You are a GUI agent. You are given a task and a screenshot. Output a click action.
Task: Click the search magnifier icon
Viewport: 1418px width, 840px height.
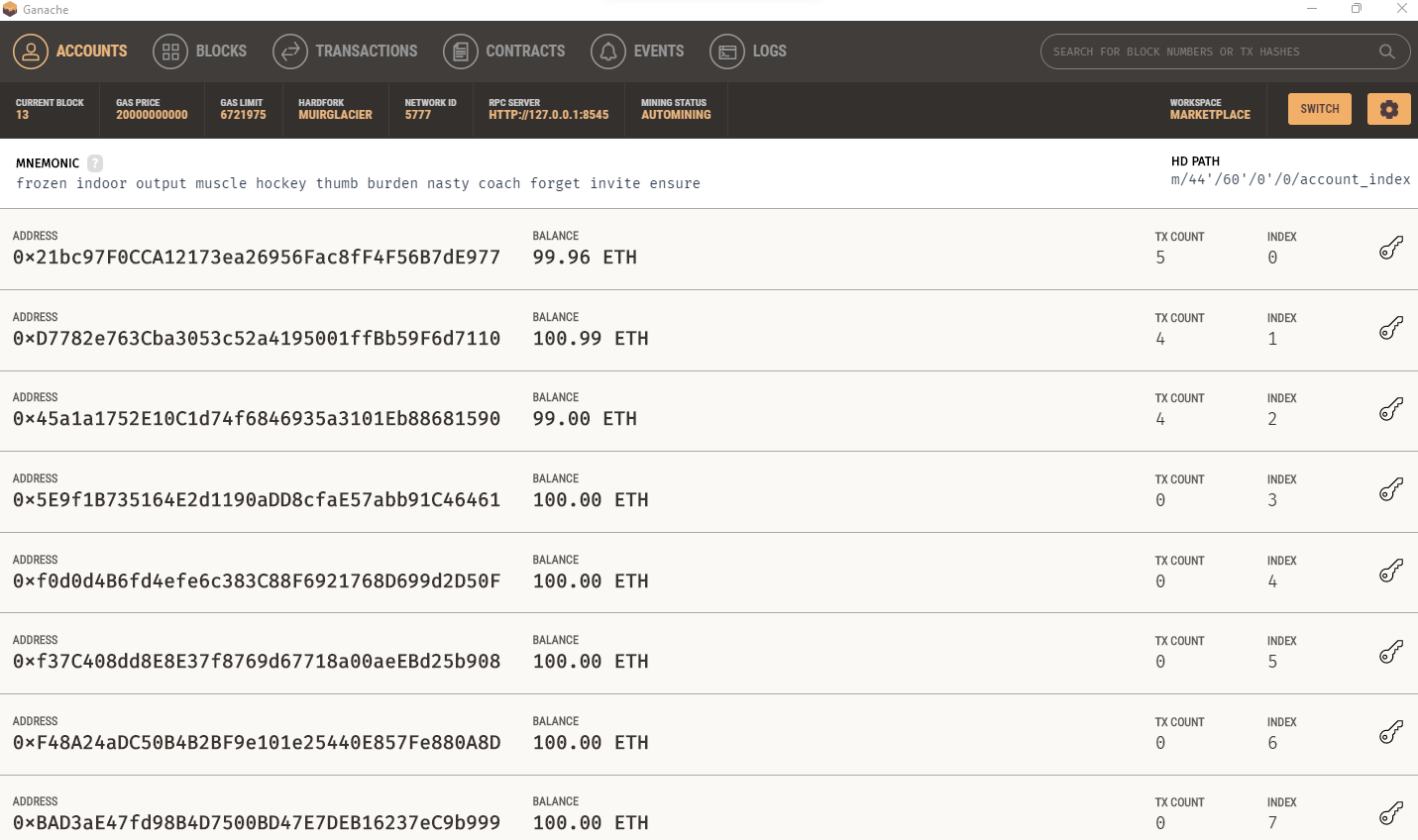(x=1387, y=52)
